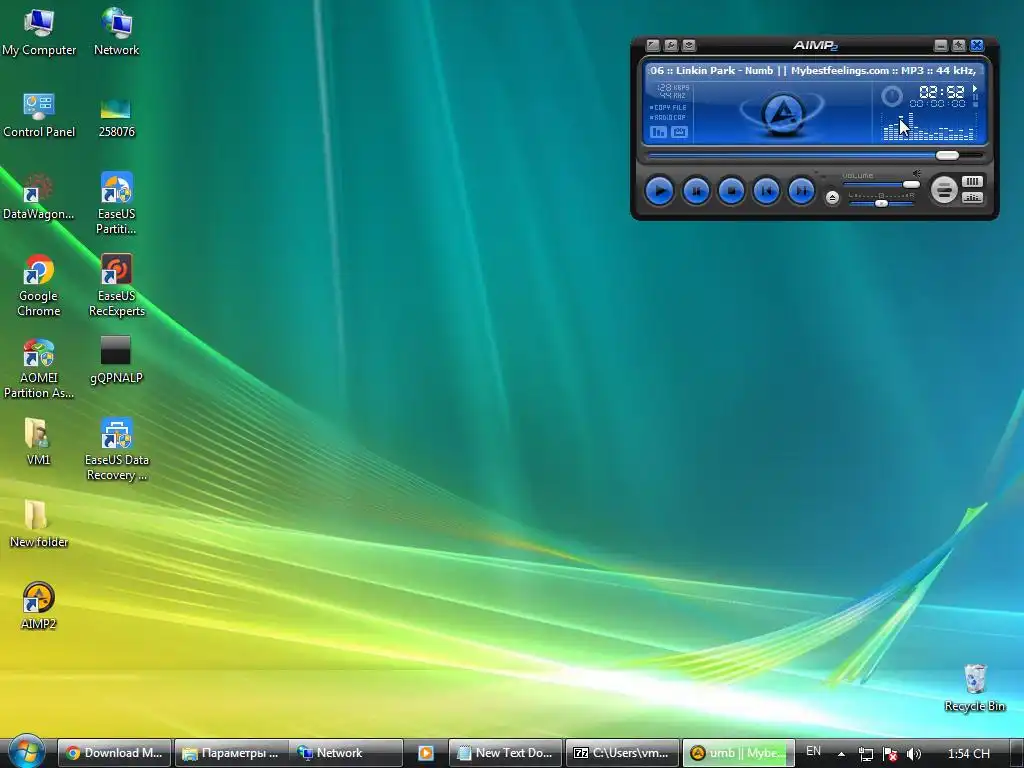Image resolution: width=1024 pixels, height=768 pixels.
Task: Select the Control Panel desktop icon
Action: point(39,115)
